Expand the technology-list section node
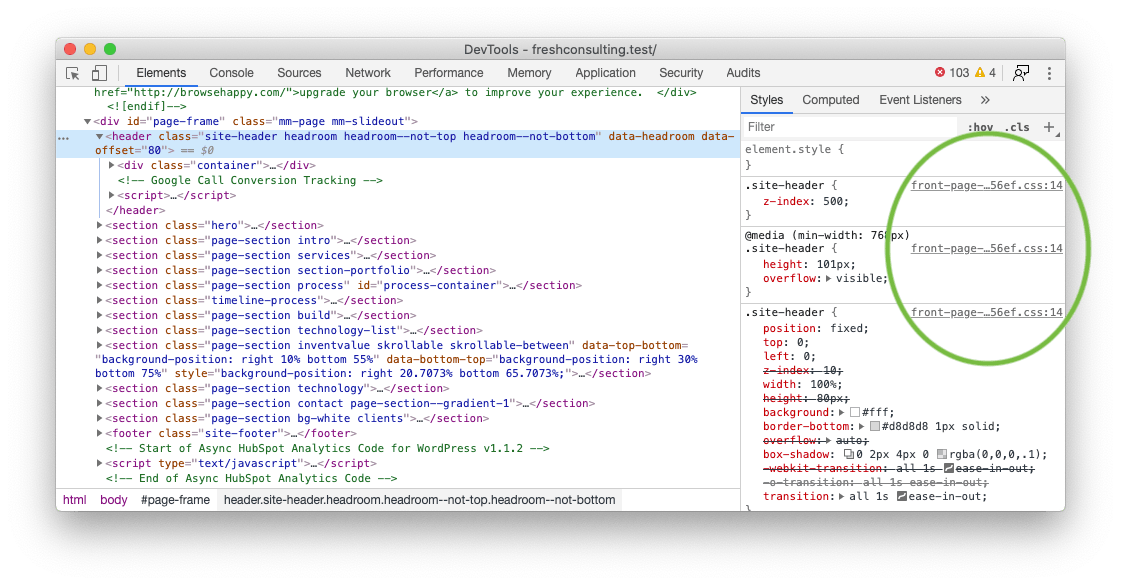 (99, 330)
